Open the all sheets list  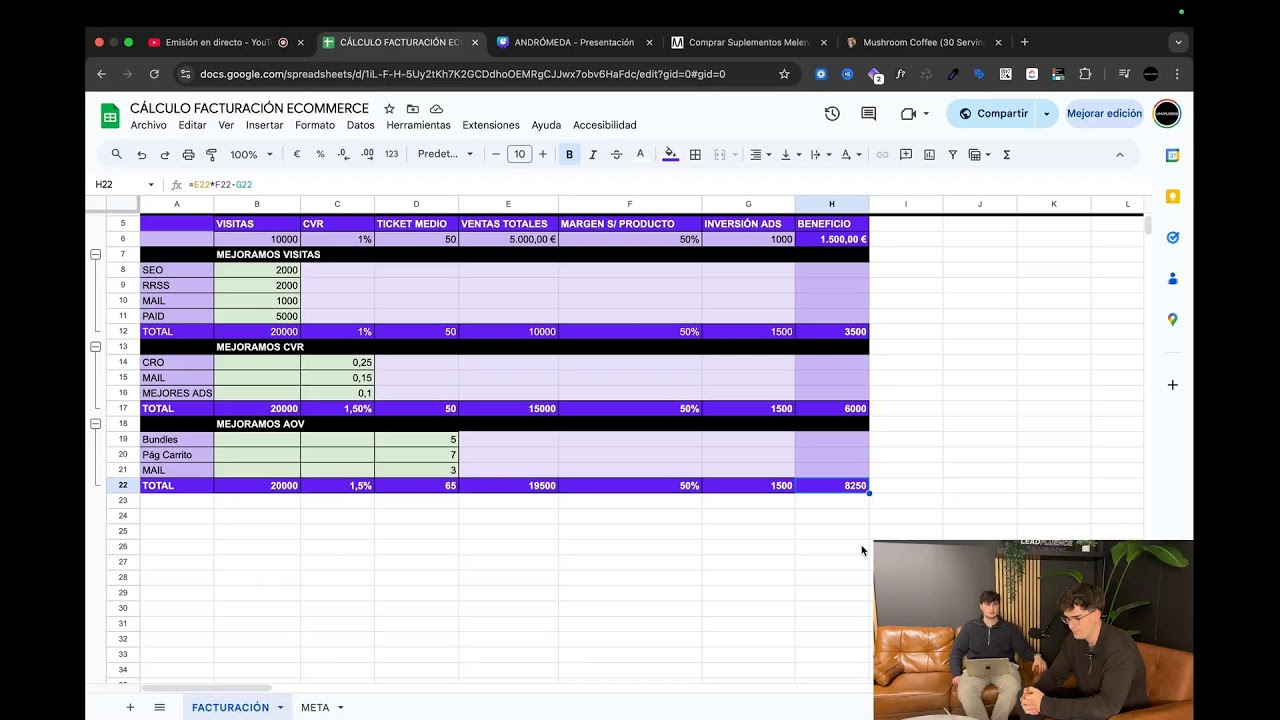(159, 707)
